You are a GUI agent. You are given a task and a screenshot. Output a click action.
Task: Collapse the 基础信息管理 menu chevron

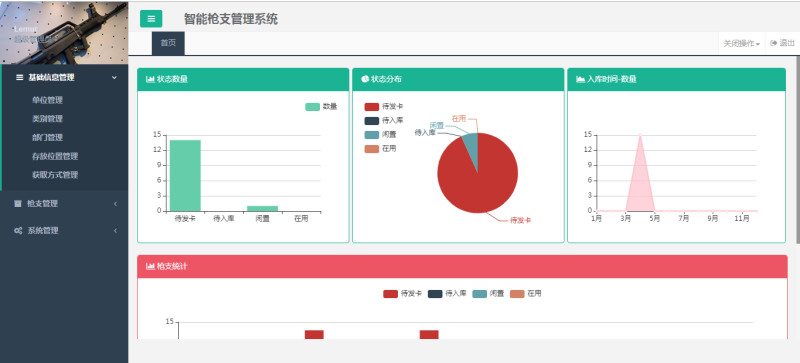pyautogui.click(x=114, y=78)
